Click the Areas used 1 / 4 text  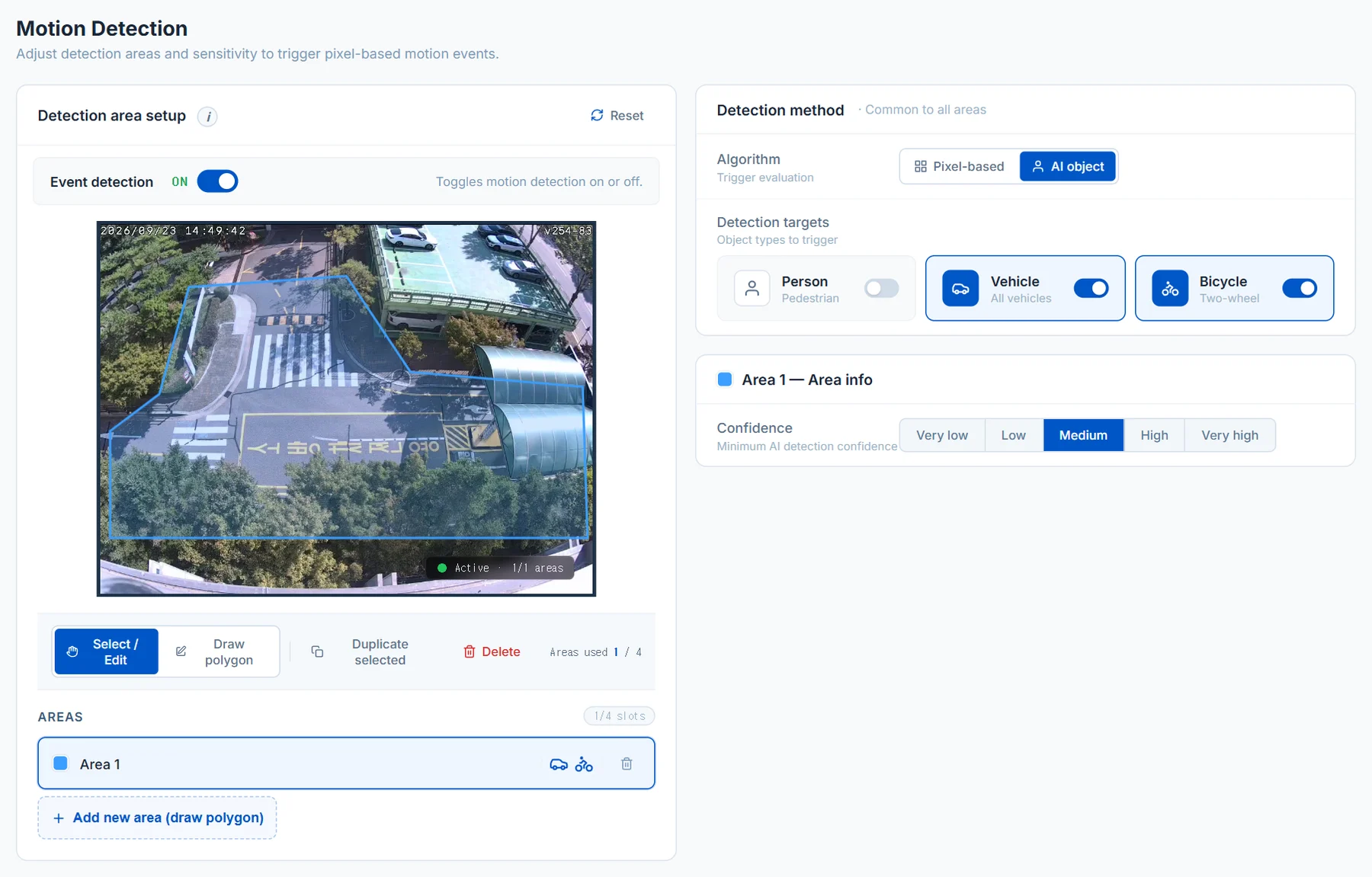tap(595, 652)
